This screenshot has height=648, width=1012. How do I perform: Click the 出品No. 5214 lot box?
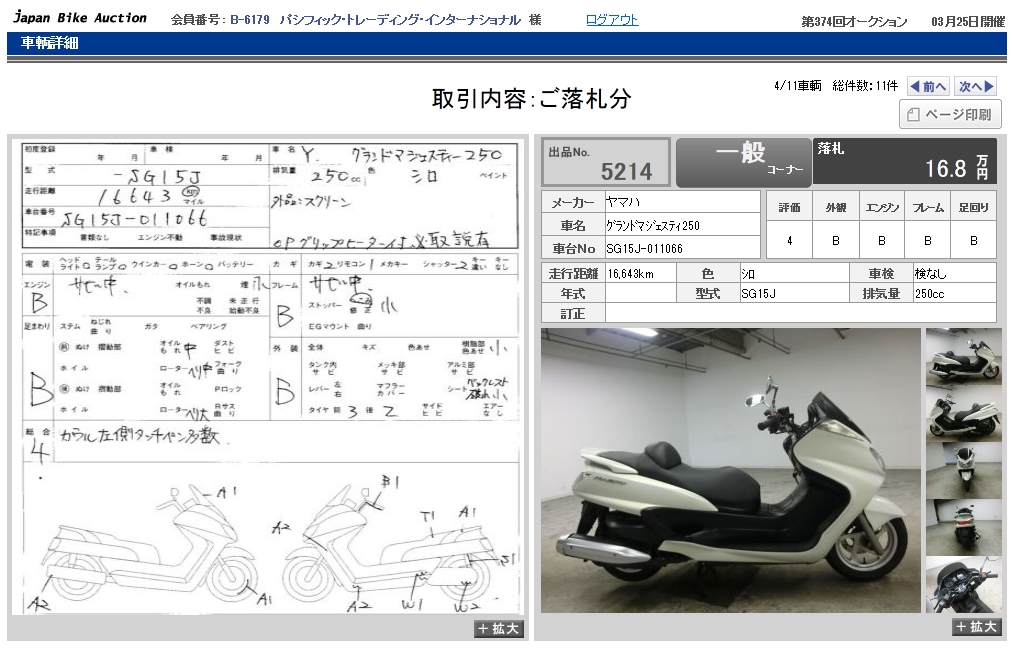click(605, 162)
